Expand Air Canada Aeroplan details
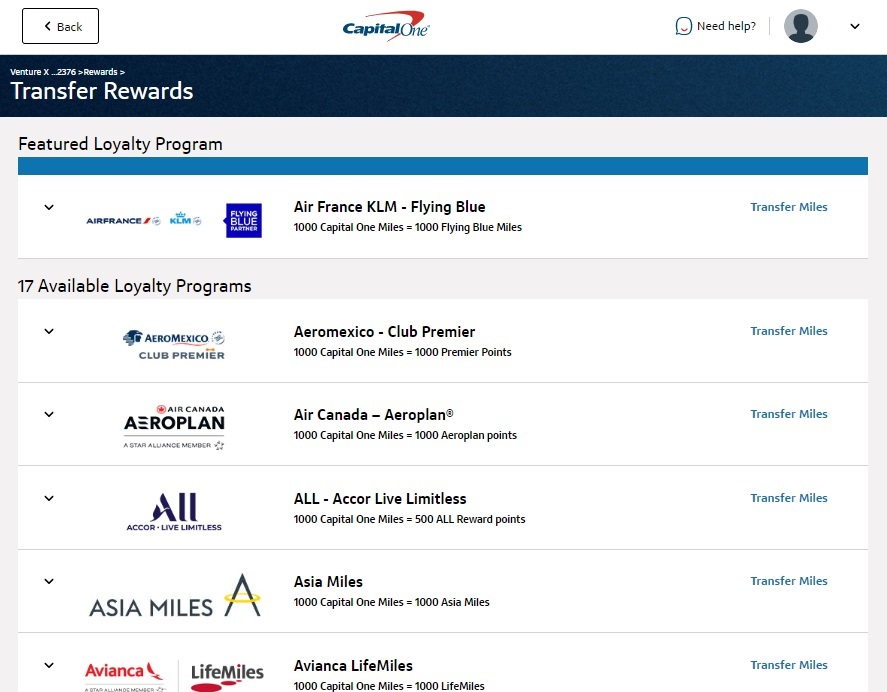The image size is (887, 692). (49, 414)
